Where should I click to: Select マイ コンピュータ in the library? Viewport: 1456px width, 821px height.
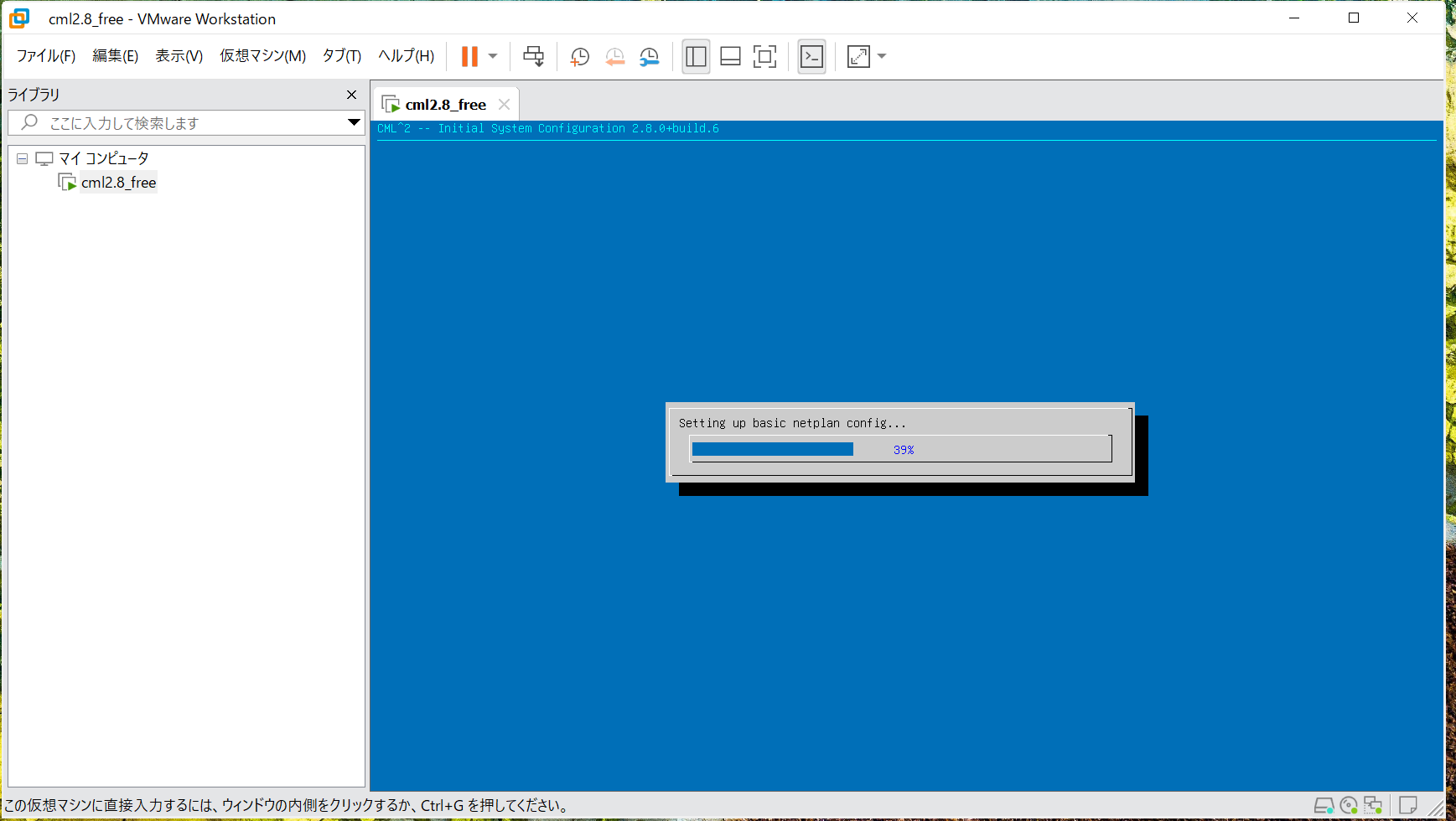103,158
